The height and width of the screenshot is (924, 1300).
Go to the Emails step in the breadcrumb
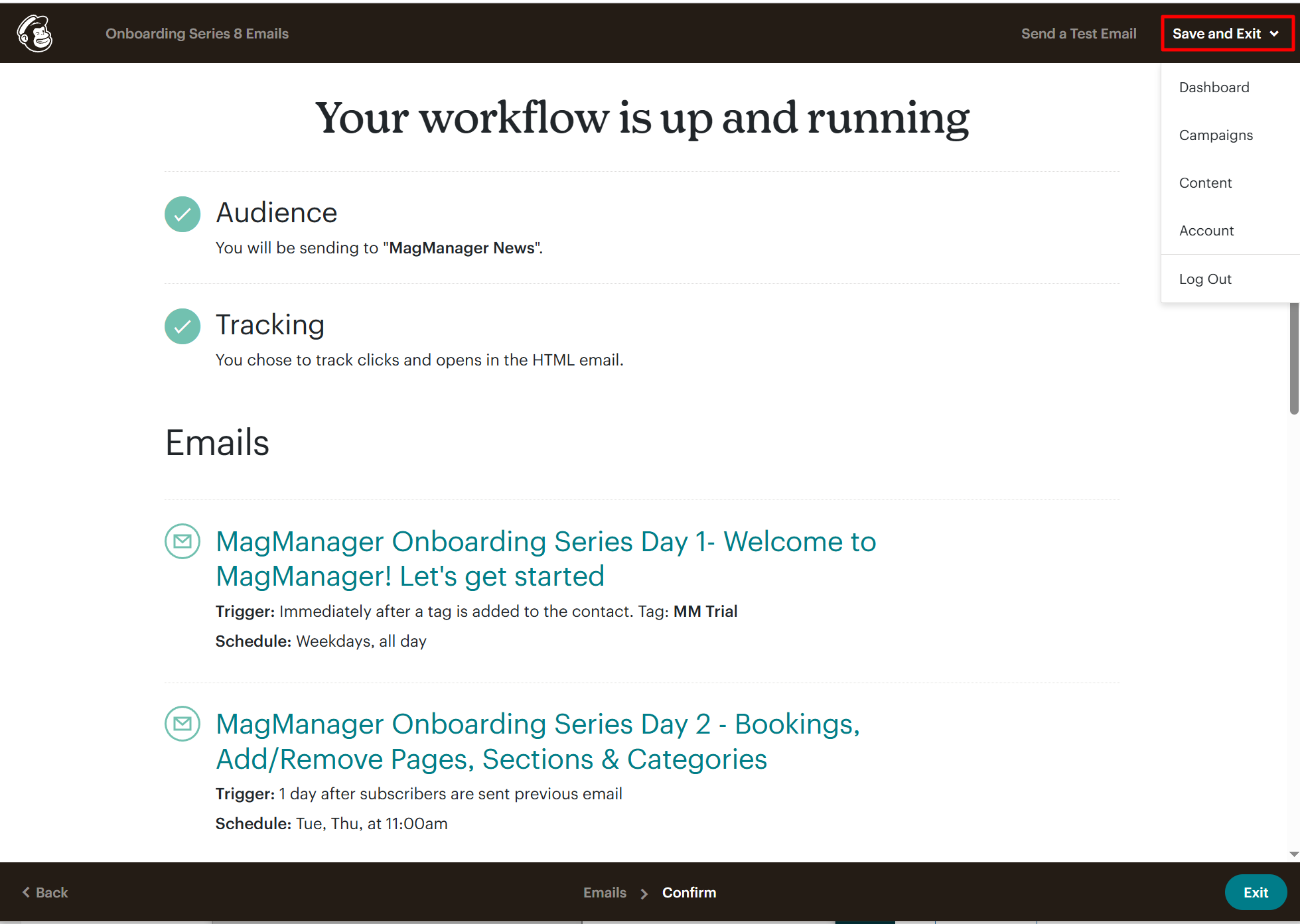tap(605, 893)
